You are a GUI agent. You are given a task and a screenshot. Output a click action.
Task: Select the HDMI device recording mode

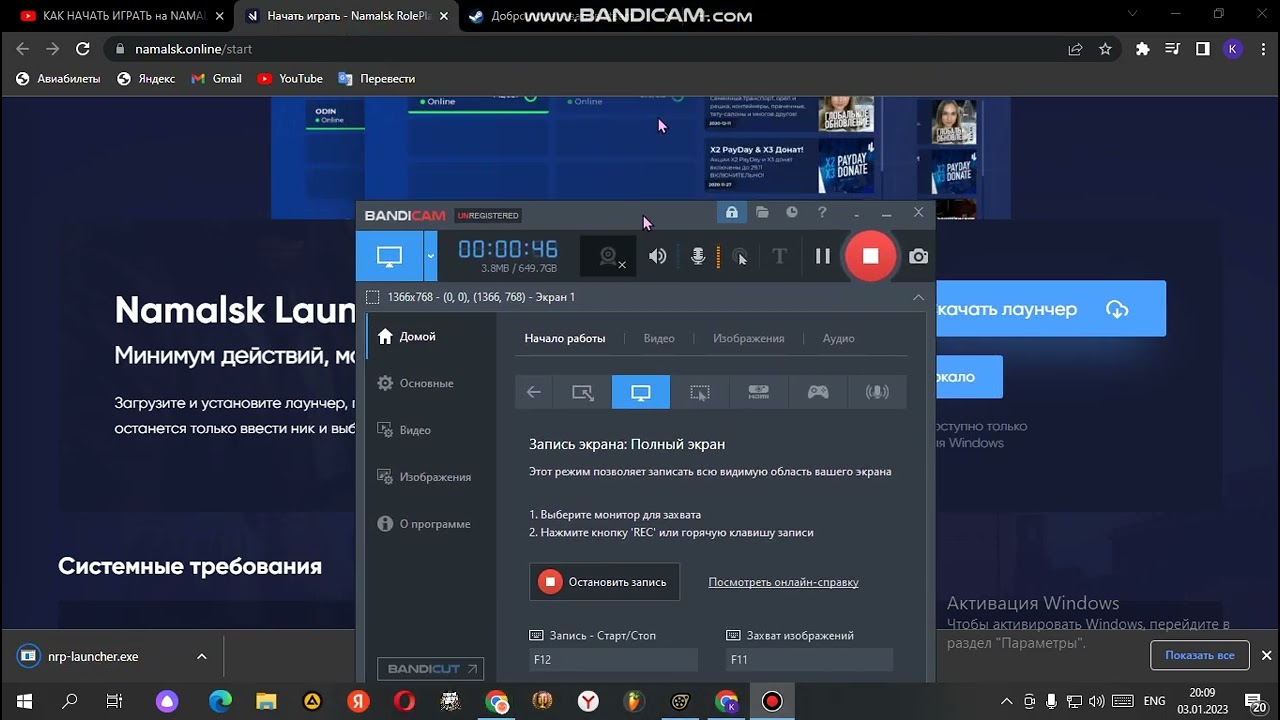pyautogui.click(x=759, y=392)
